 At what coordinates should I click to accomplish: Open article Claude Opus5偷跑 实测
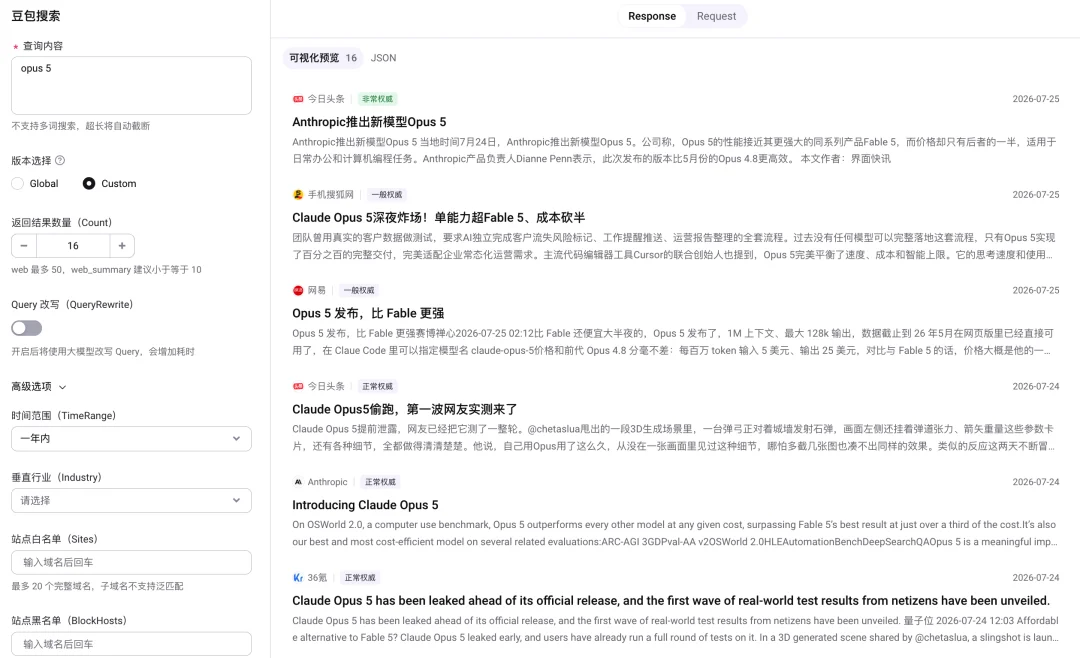(x=404, y=409)
